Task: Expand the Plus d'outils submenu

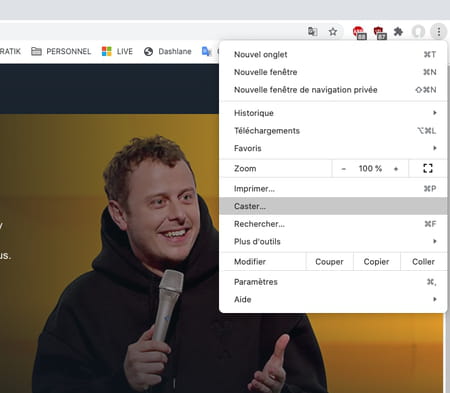Action: click(x=333, y=241)
